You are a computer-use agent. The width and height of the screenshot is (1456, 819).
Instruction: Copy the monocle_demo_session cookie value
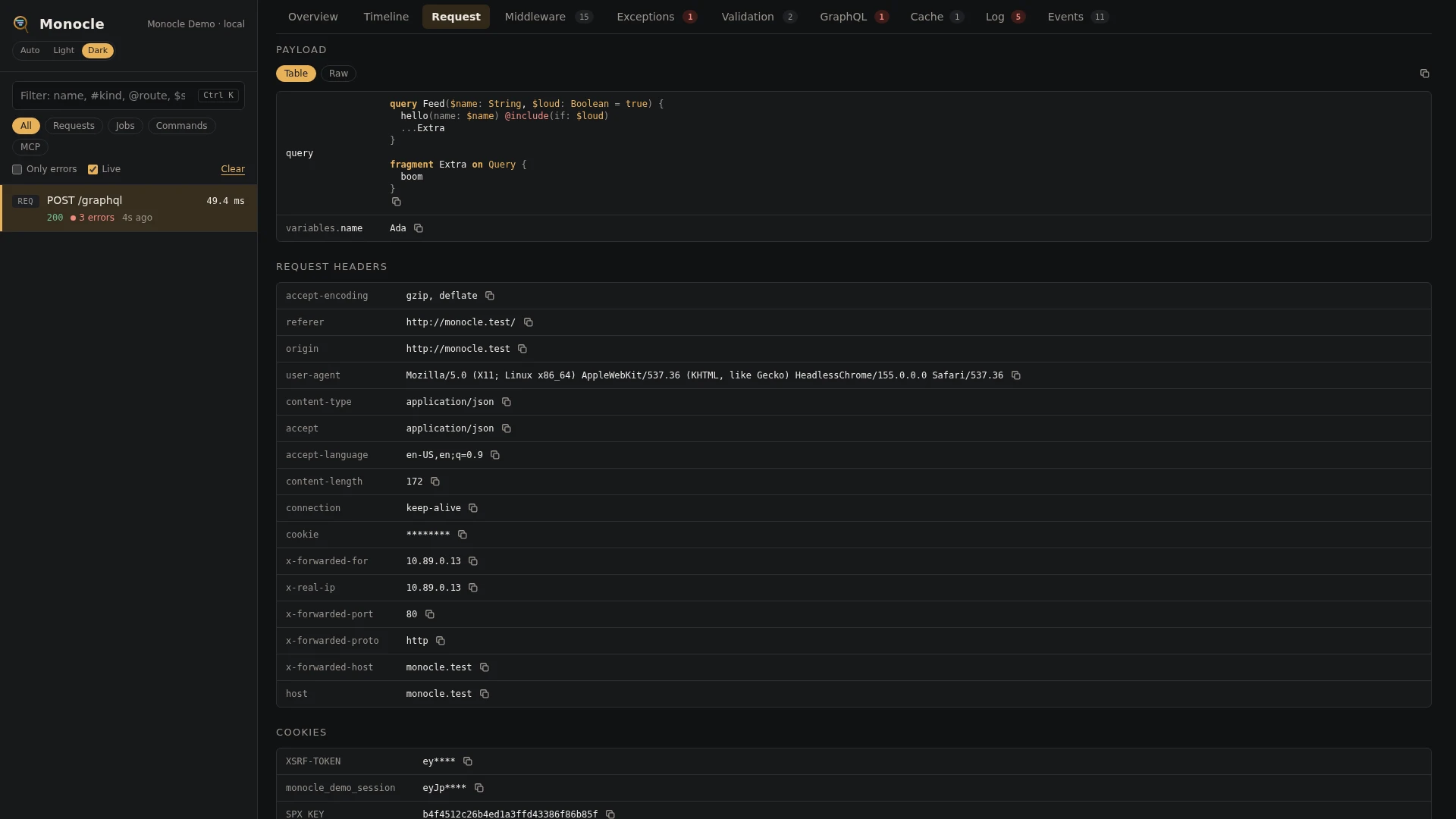coord(479,788)
